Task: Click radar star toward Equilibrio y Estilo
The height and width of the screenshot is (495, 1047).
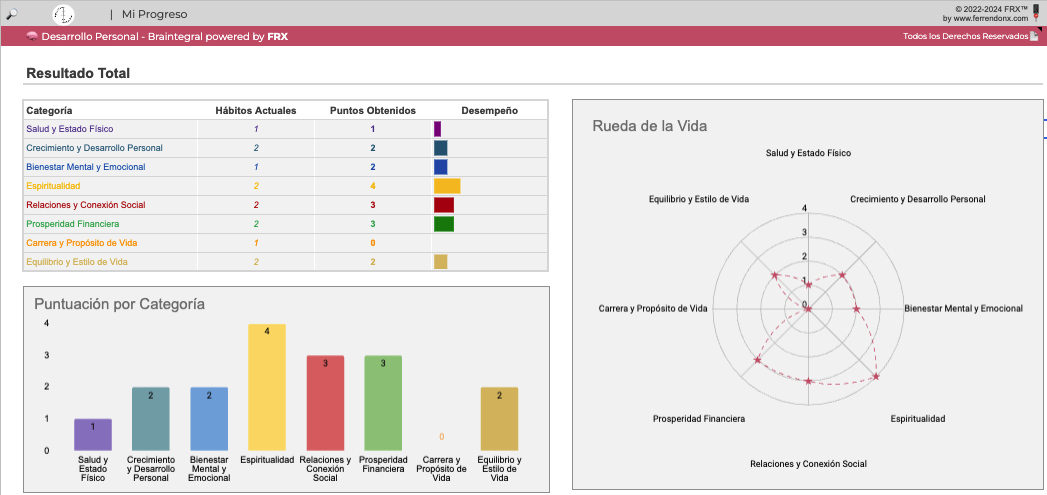Action: click(x=775, y=275)
